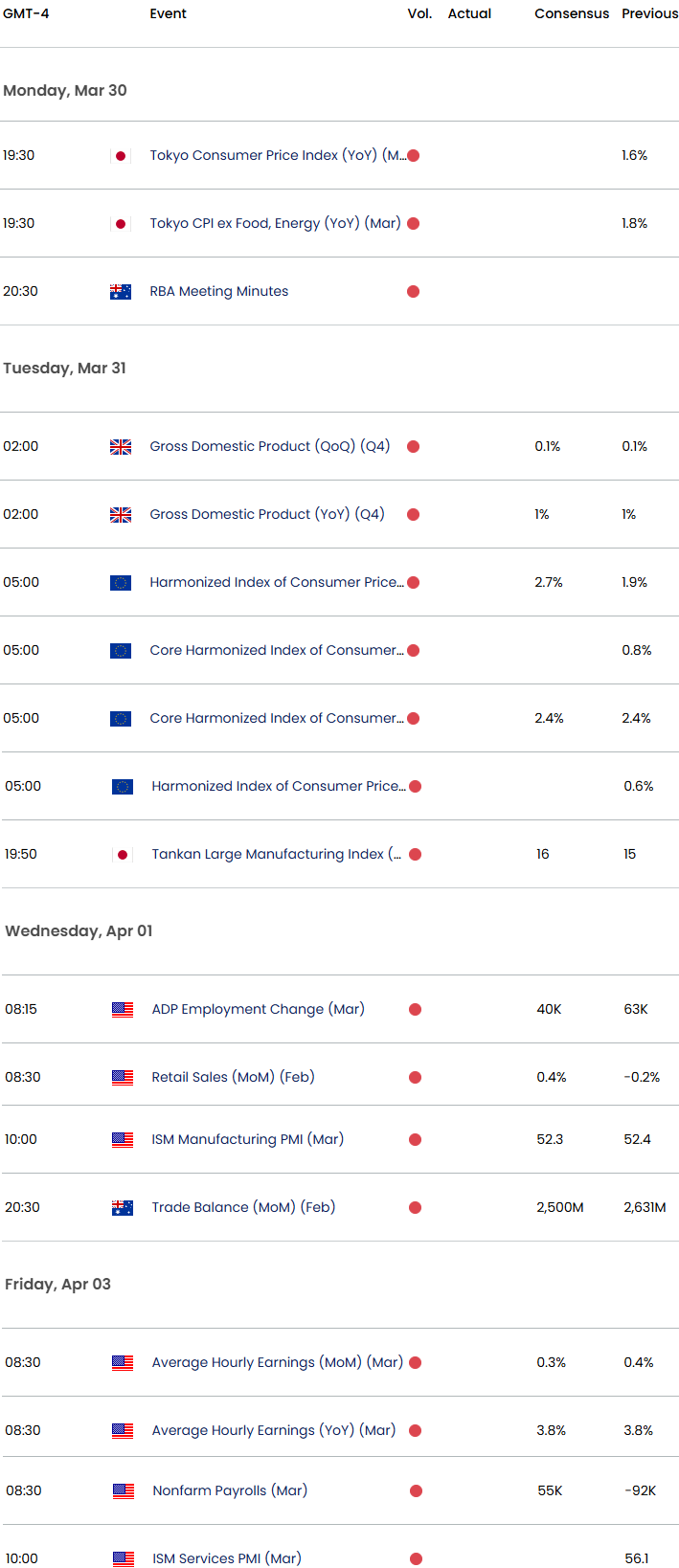
Task: Click red volatility dot for ISM Services PMI
Action: pos(417,1558)
